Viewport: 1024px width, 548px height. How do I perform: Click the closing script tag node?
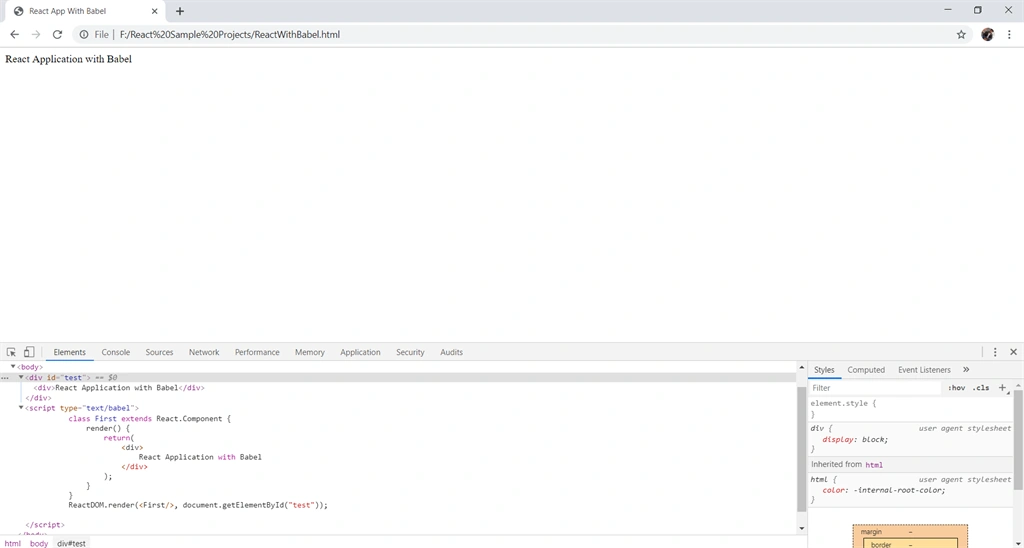click(x=45, y=524)
